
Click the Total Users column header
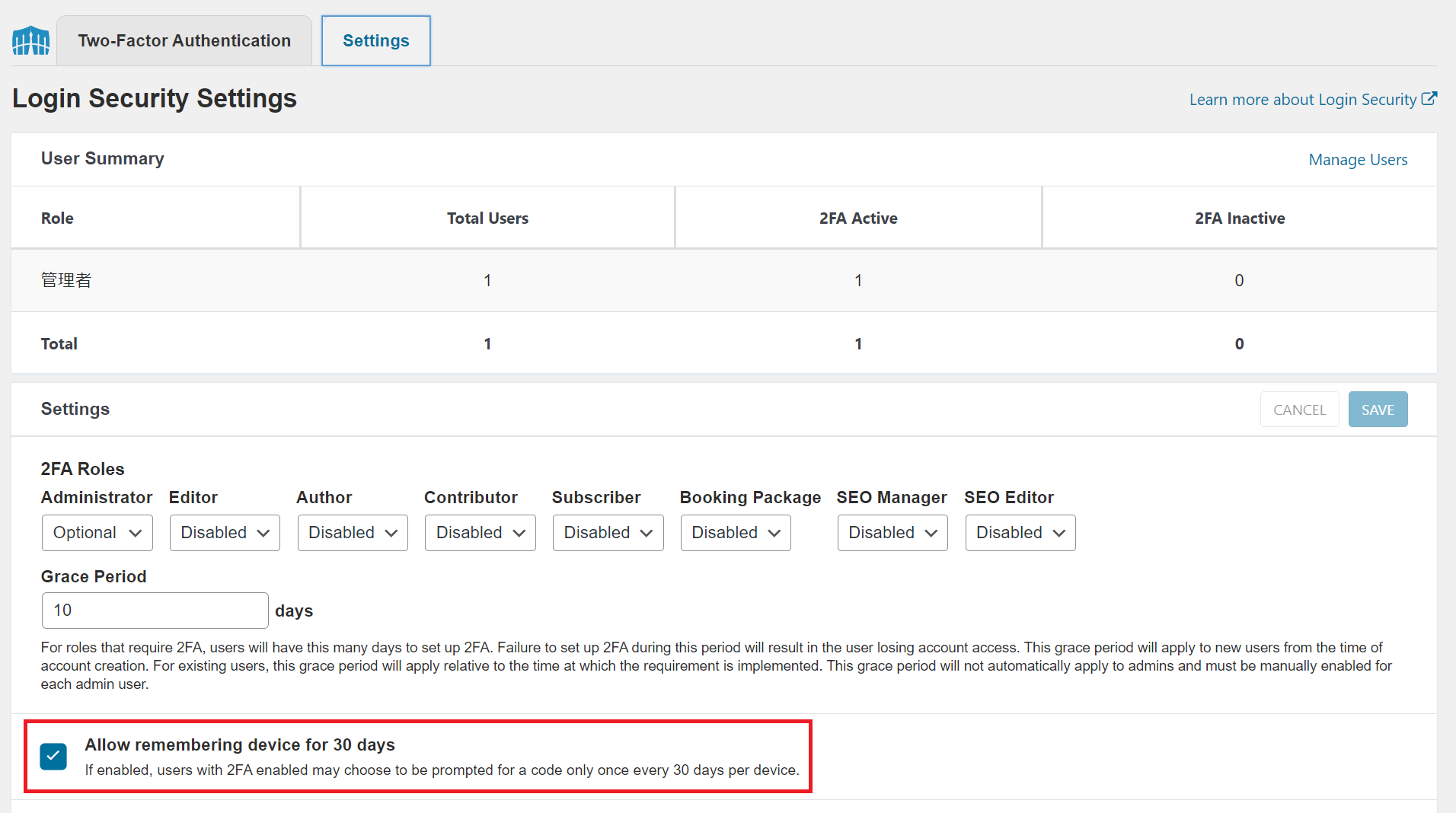tap(487, 218)
